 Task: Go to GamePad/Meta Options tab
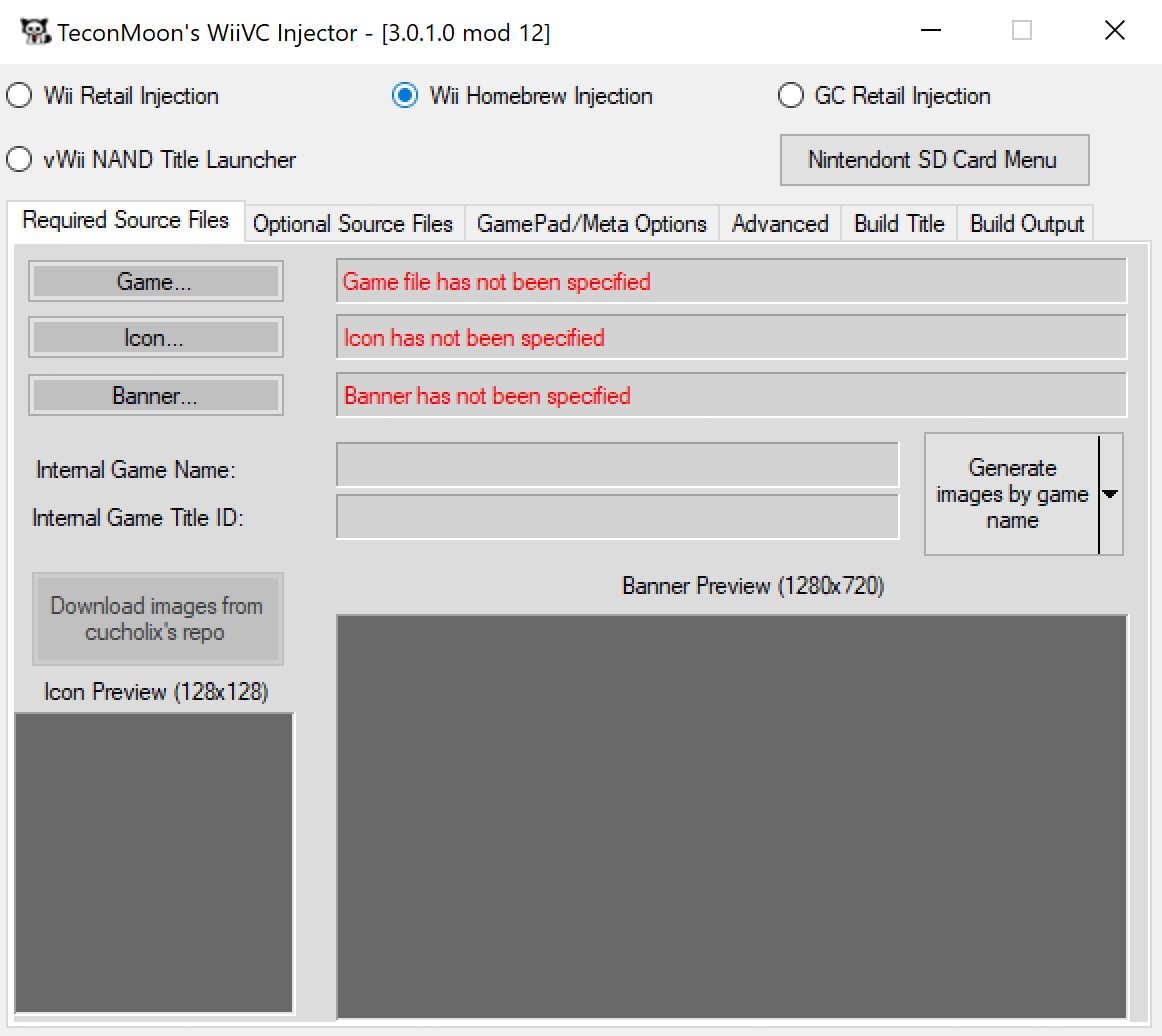click(x=591, y=224)
